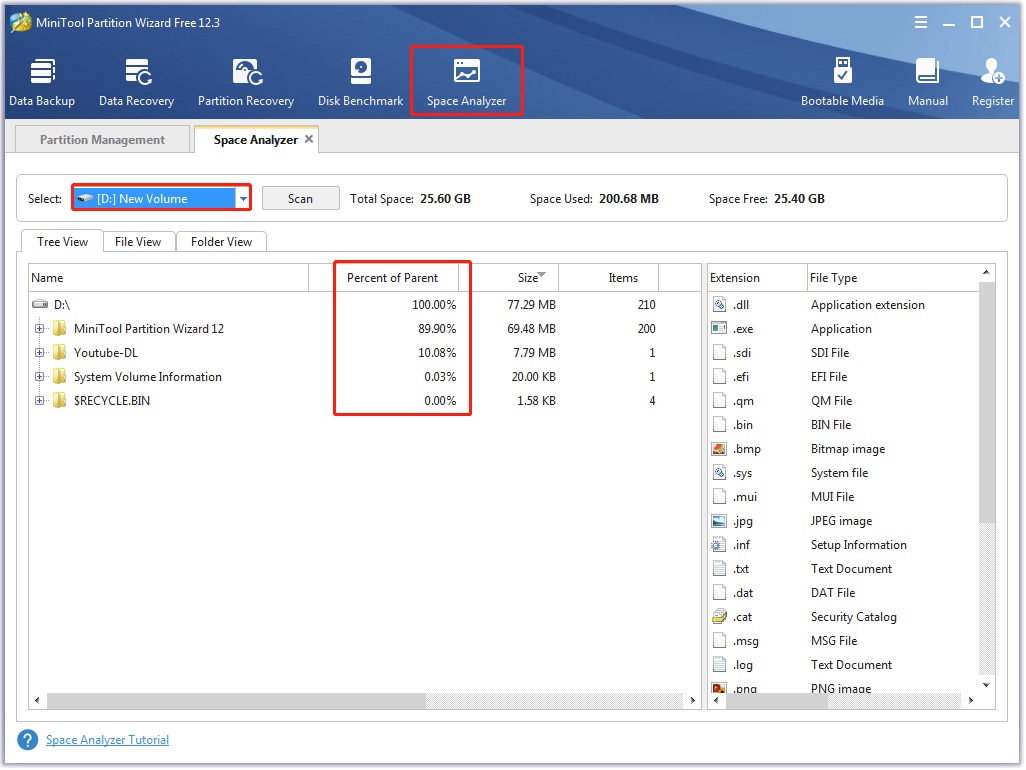Switch to the Partition Management tab

point(101,139)
